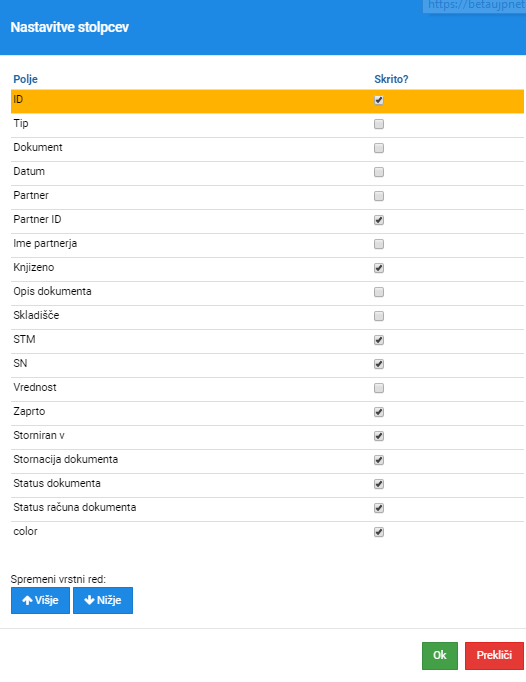Hide the Dokument column via checkbox

click(379, 148)
